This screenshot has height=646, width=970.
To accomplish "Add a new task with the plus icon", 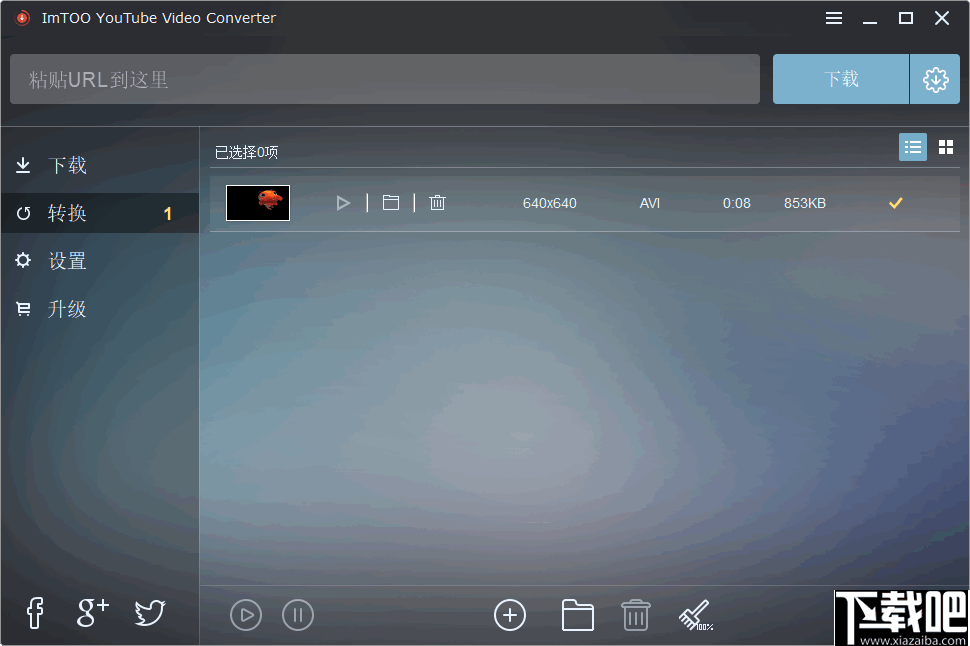I will [x=510, y=614].
